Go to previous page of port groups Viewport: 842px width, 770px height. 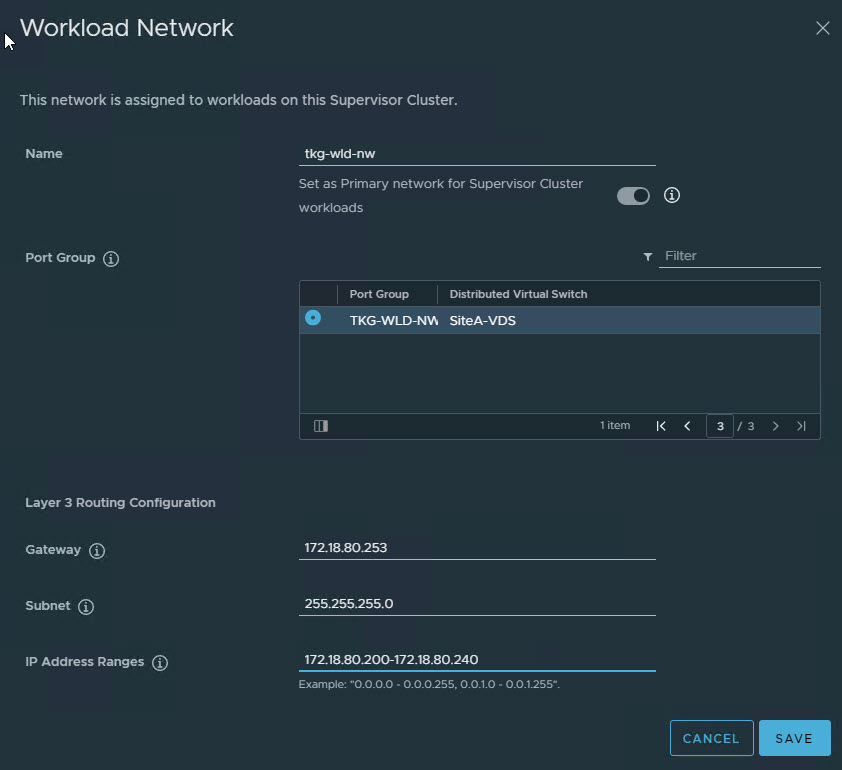[687, 426]
